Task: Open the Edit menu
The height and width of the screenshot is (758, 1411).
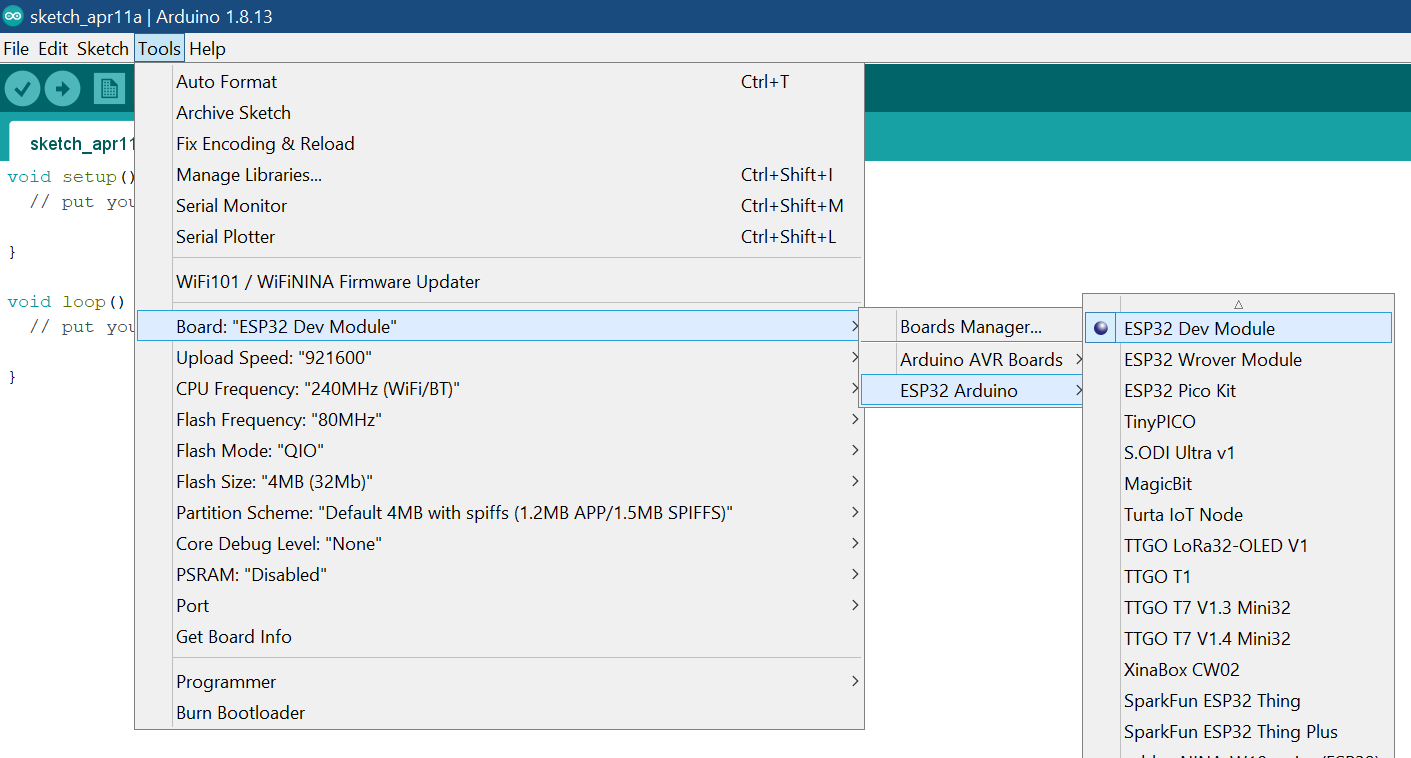Action: [x=53, y=48]
